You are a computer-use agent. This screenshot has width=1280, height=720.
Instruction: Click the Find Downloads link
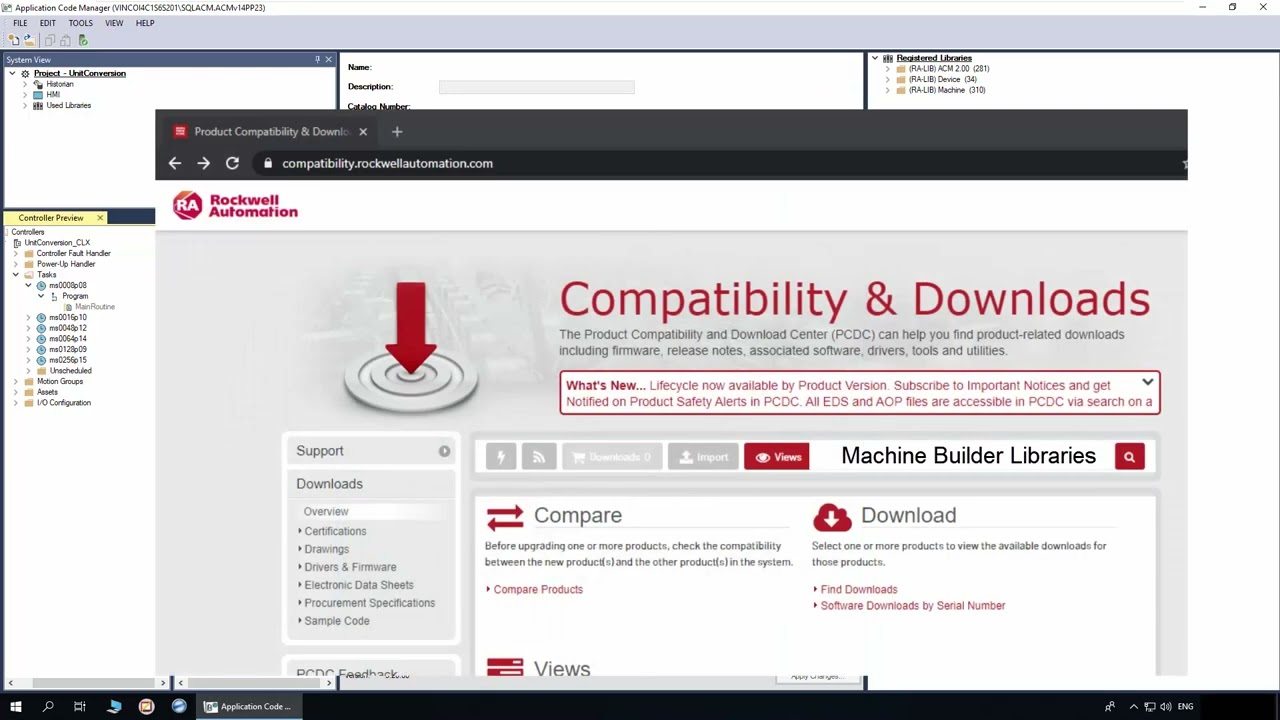click(x=859, y=590)
